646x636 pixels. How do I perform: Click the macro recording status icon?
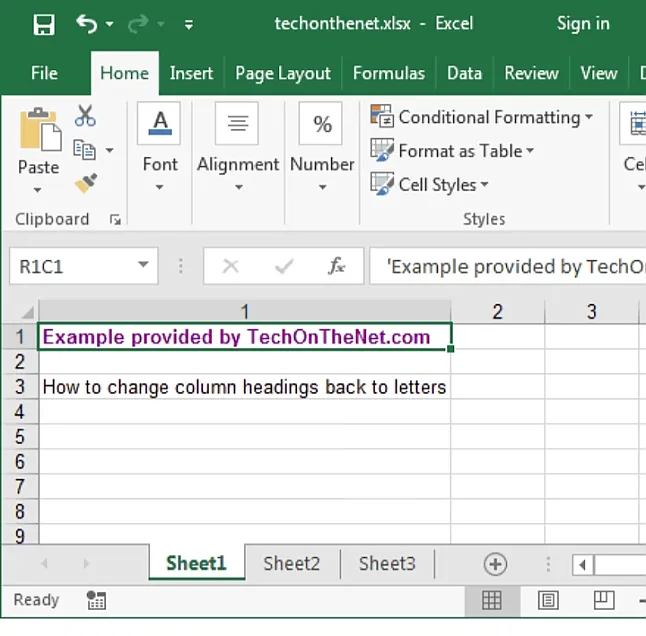tap(97, 600)
